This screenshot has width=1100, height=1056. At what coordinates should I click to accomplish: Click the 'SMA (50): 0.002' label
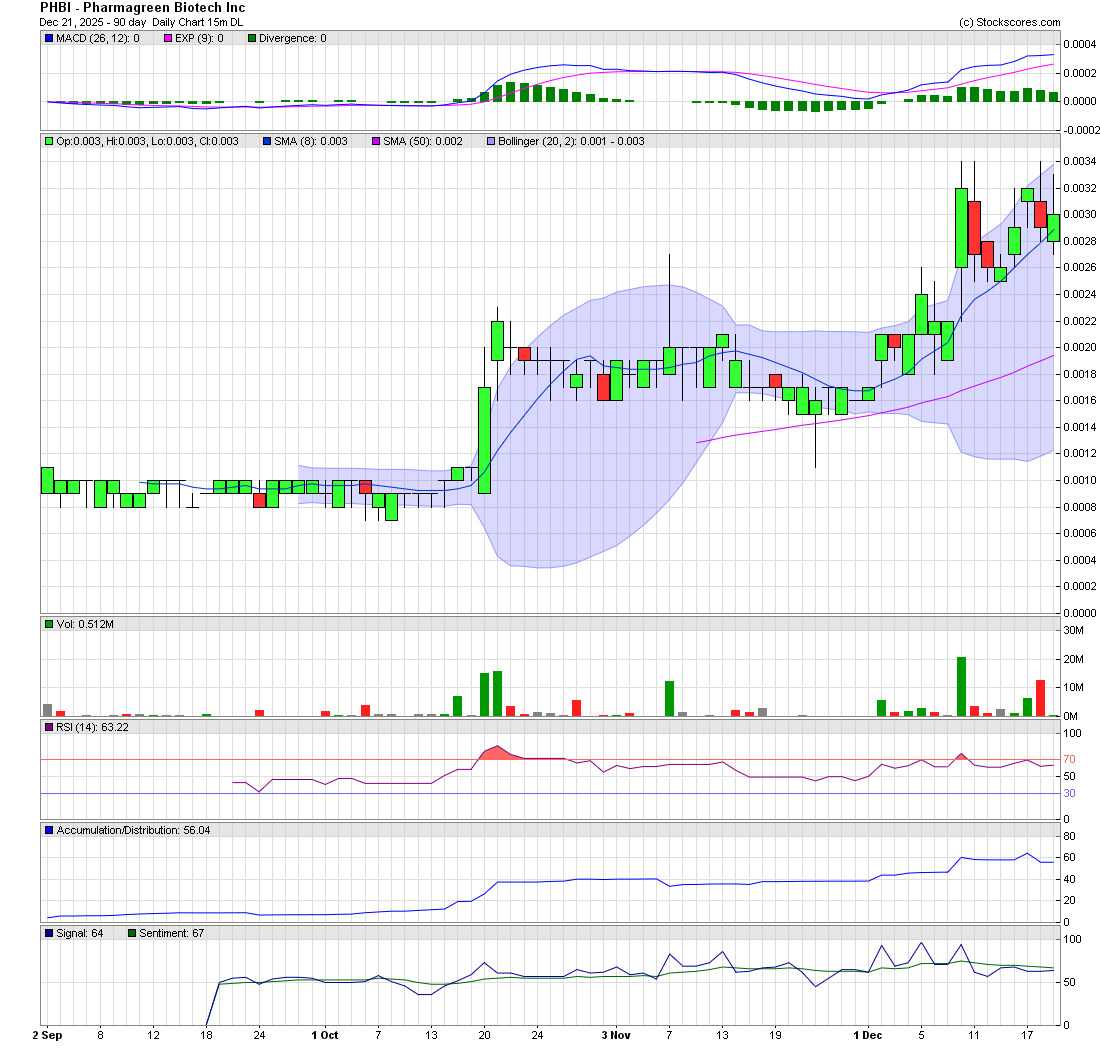(x=423, y=142)
